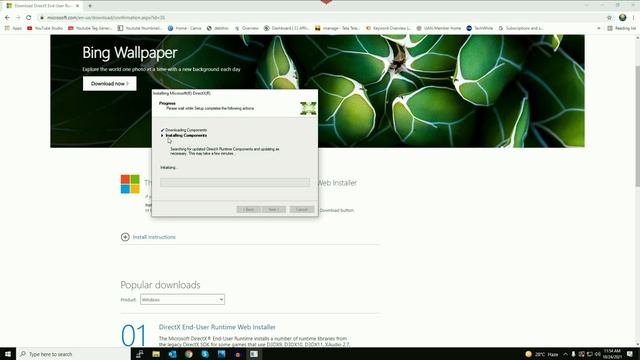This screenshot has width=640, height=360.
Task: Open the Reading list
Action: (x=621, y=28)
